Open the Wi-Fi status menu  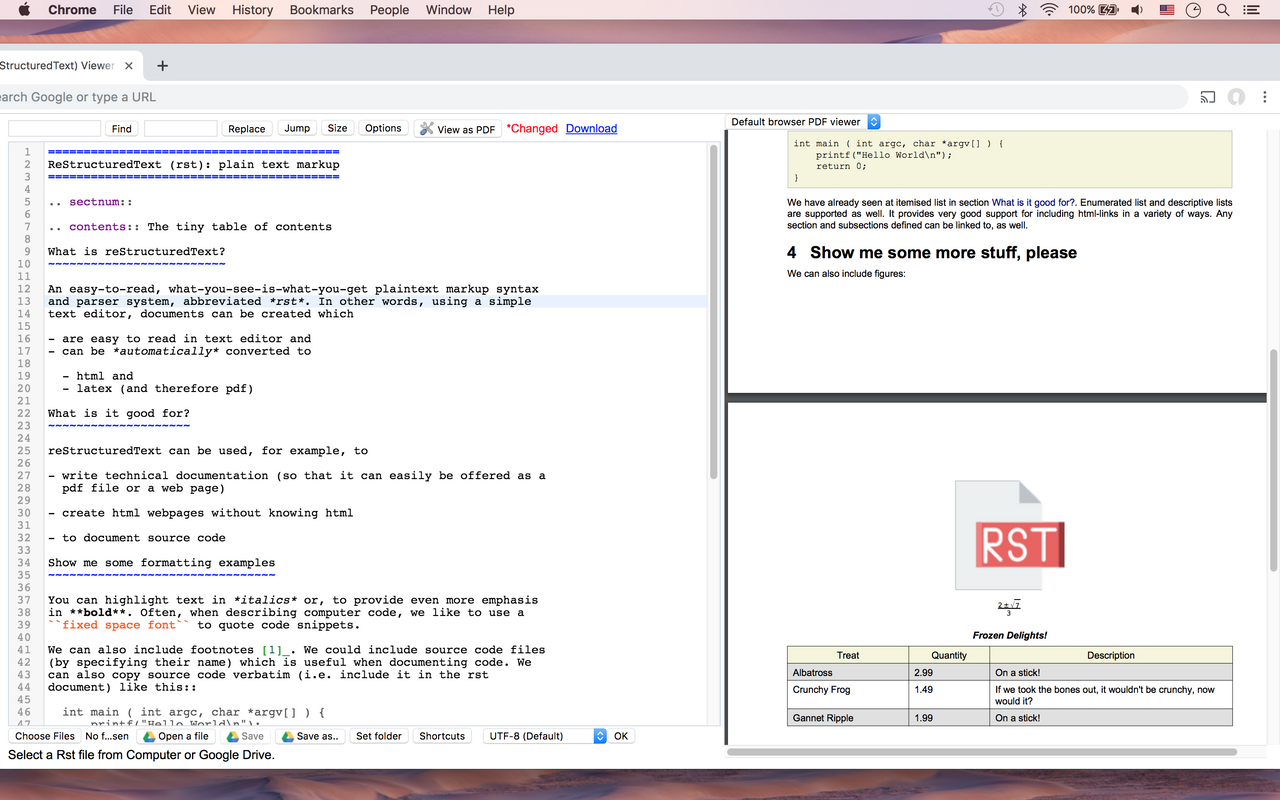point(1049,10)
